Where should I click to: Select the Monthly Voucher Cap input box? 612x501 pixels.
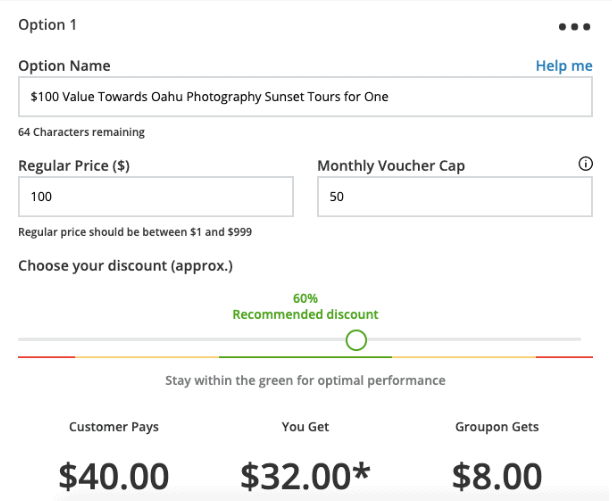tap(455, 197)
